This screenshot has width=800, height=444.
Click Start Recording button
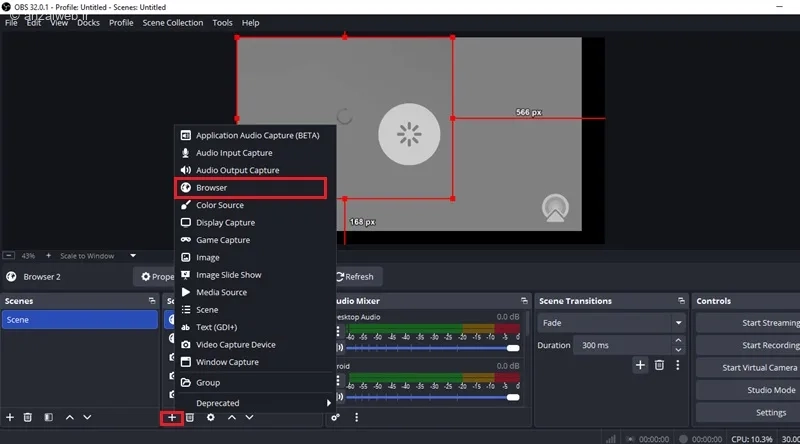(748, 345)
